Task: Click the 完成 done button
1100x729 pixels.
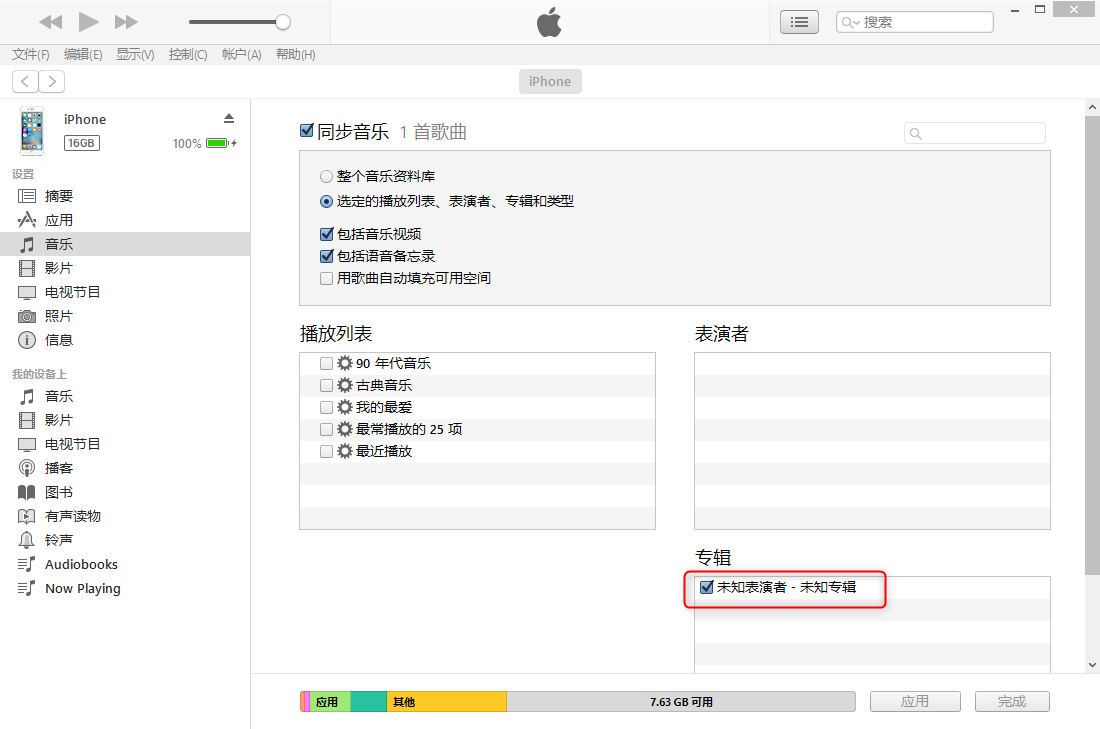Action: [1012, 702]
